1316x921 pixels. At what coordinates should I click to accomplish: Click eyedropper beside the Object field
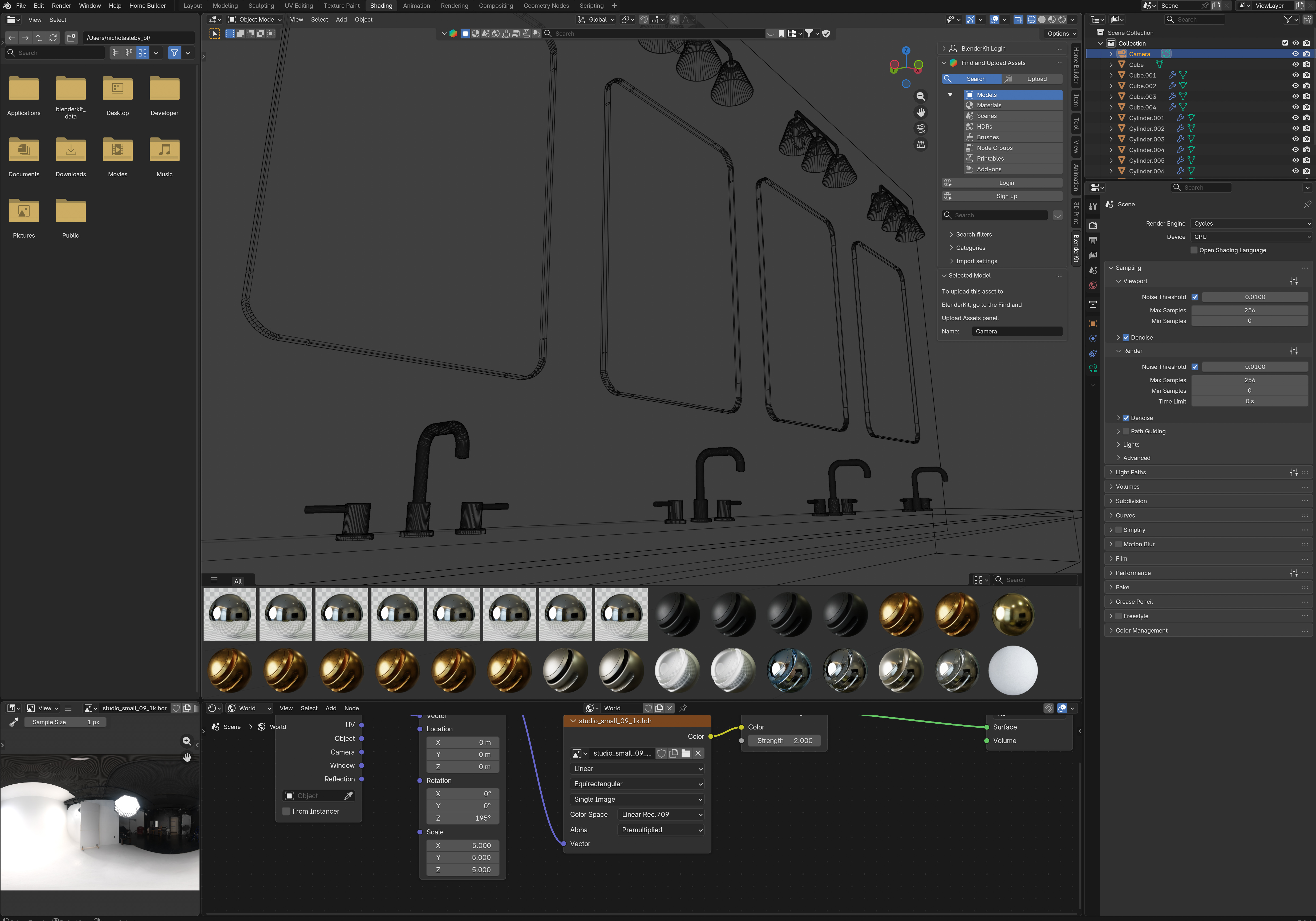pos(349,796)
